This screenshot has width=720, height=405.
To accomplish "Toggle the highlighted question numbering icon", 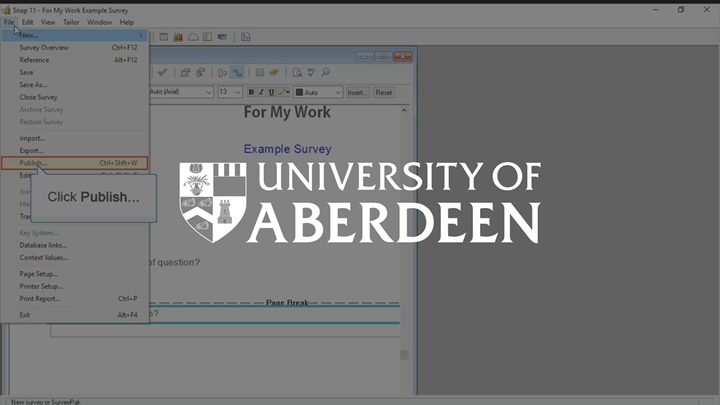I will [x=237, y=72].
